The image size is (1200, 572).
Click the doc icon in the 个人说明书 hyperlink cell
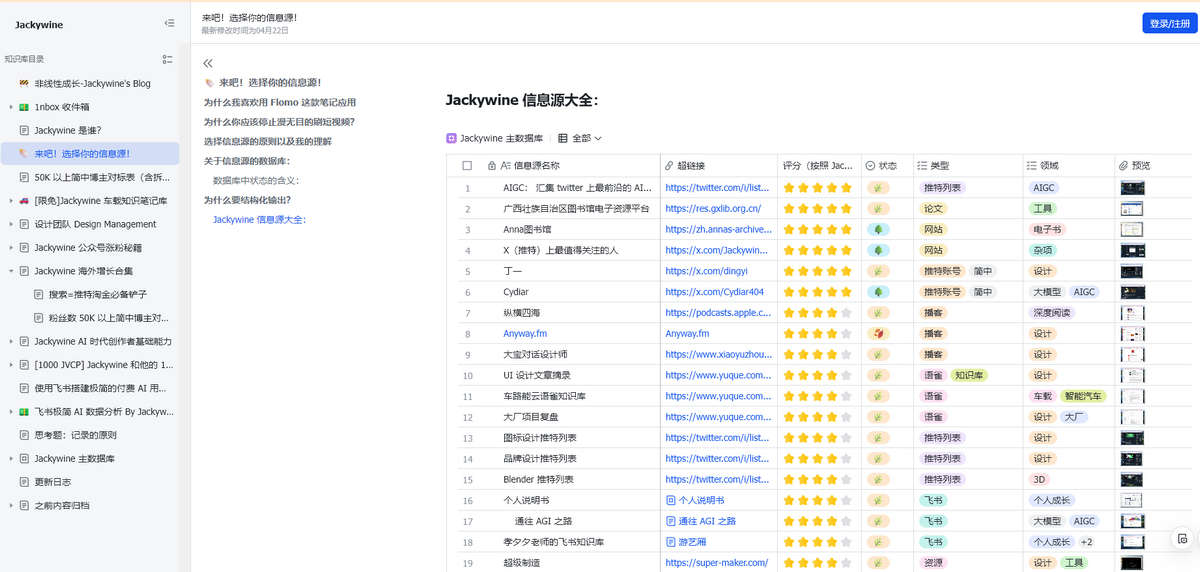pyautogui.click(x=671, y=500)
